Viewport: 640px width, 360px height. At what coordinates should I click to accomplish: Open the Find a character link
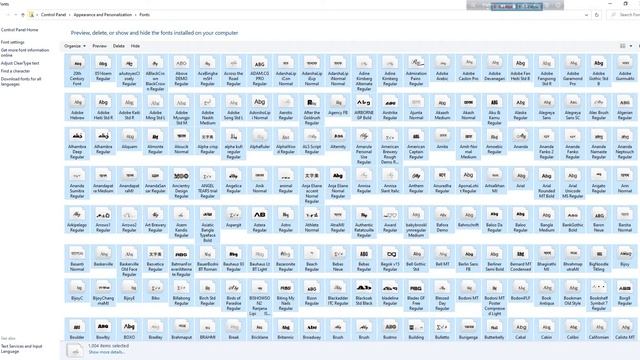tap(16, 71)
